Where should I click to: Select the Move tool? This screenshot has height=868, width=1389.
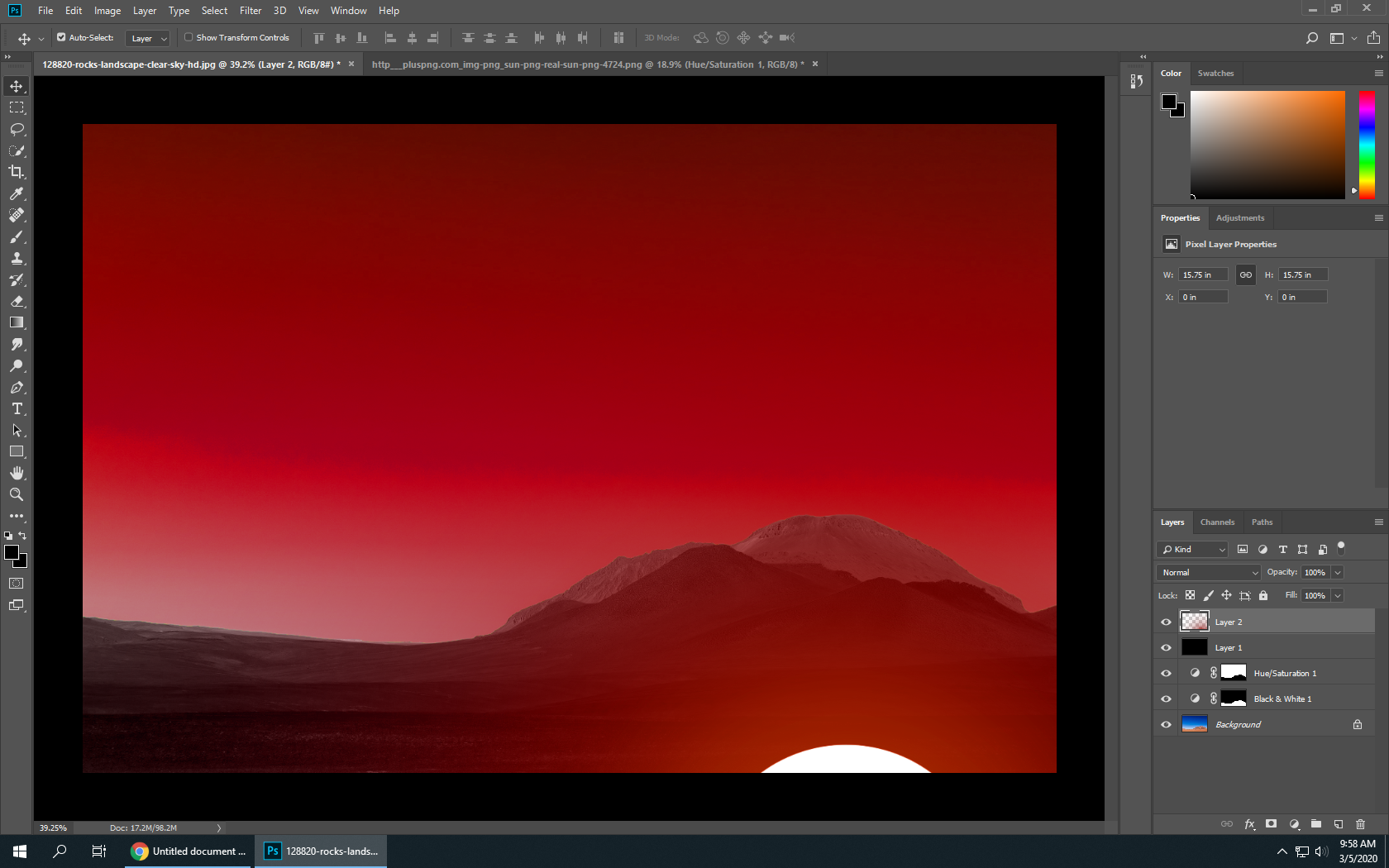pyautogui.click(x=17, y=86)
